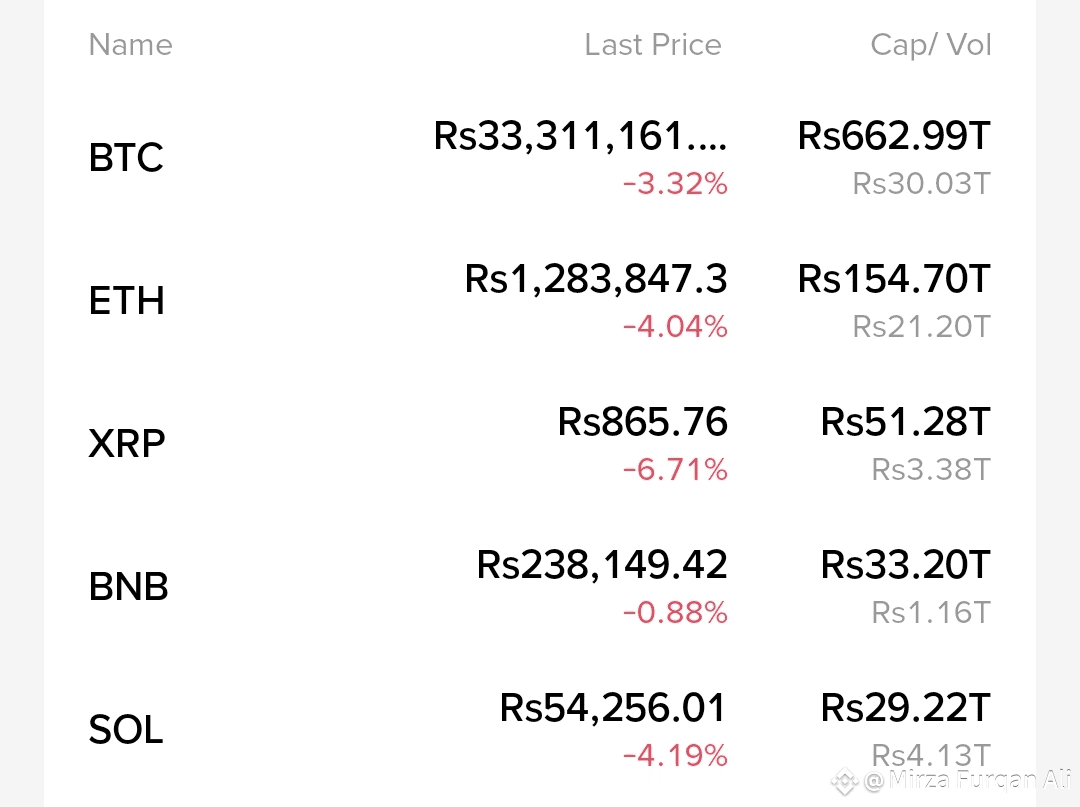This screenshot has height=807, width=1080.
Task: Click BTC truncated price Rs33,311,161
Action: tap(580, 136)
